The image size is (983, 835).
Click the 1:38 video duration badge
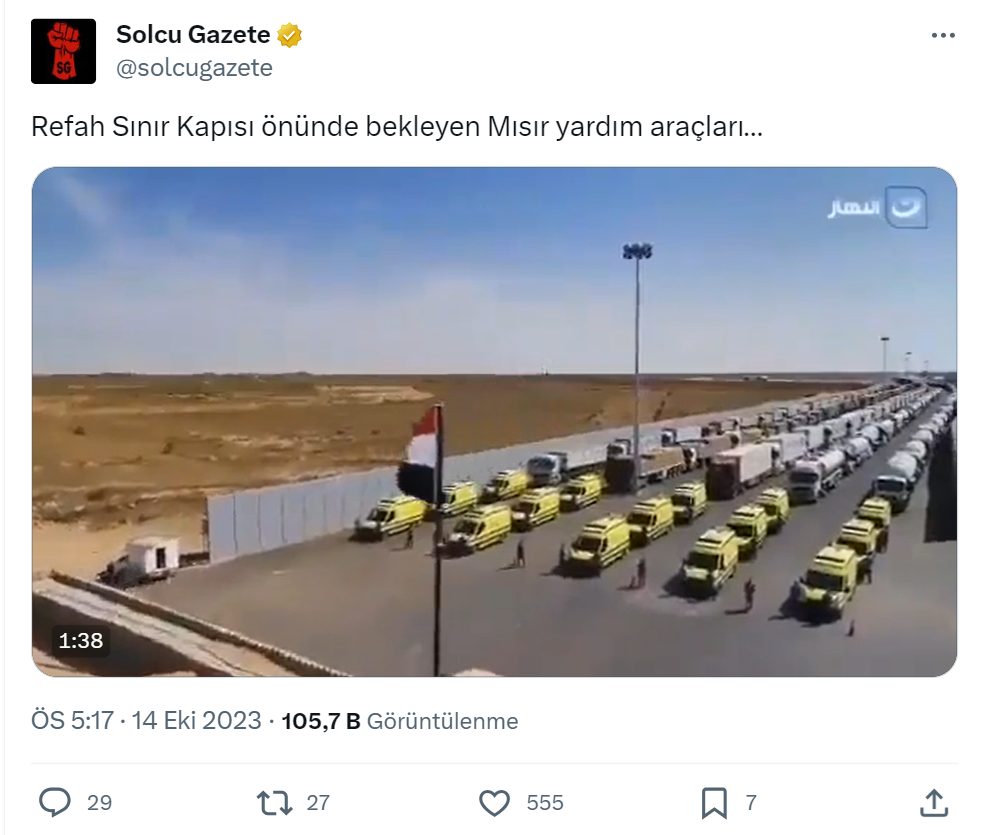pos(81,641)
